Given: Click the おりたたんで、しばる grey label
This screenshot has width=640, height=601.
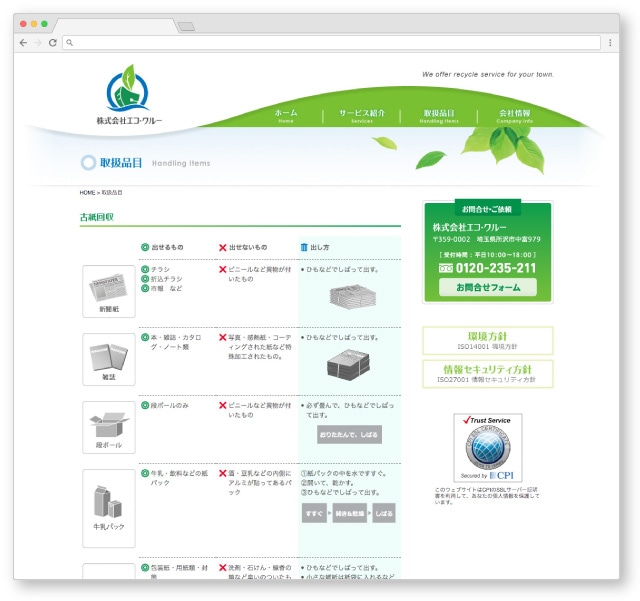Looking at the screenshot, I should [349, 434].
